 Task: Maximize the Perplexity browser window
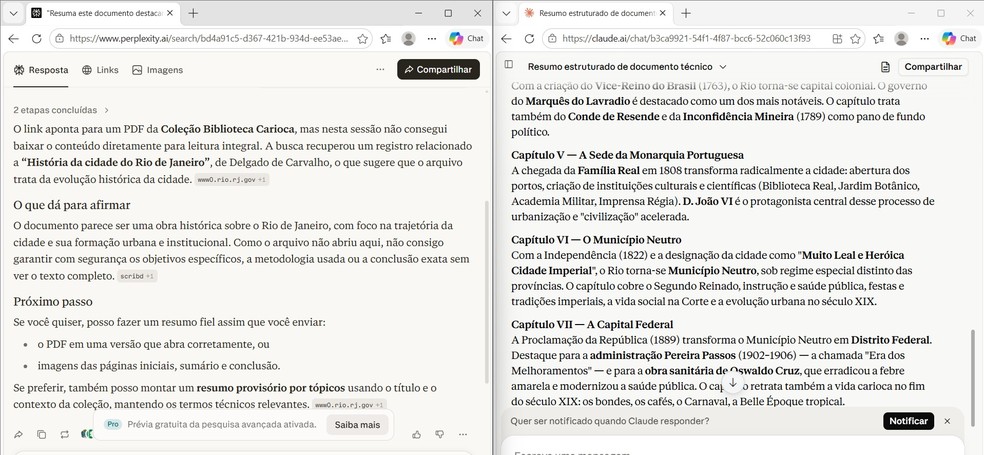coord(448,13)
